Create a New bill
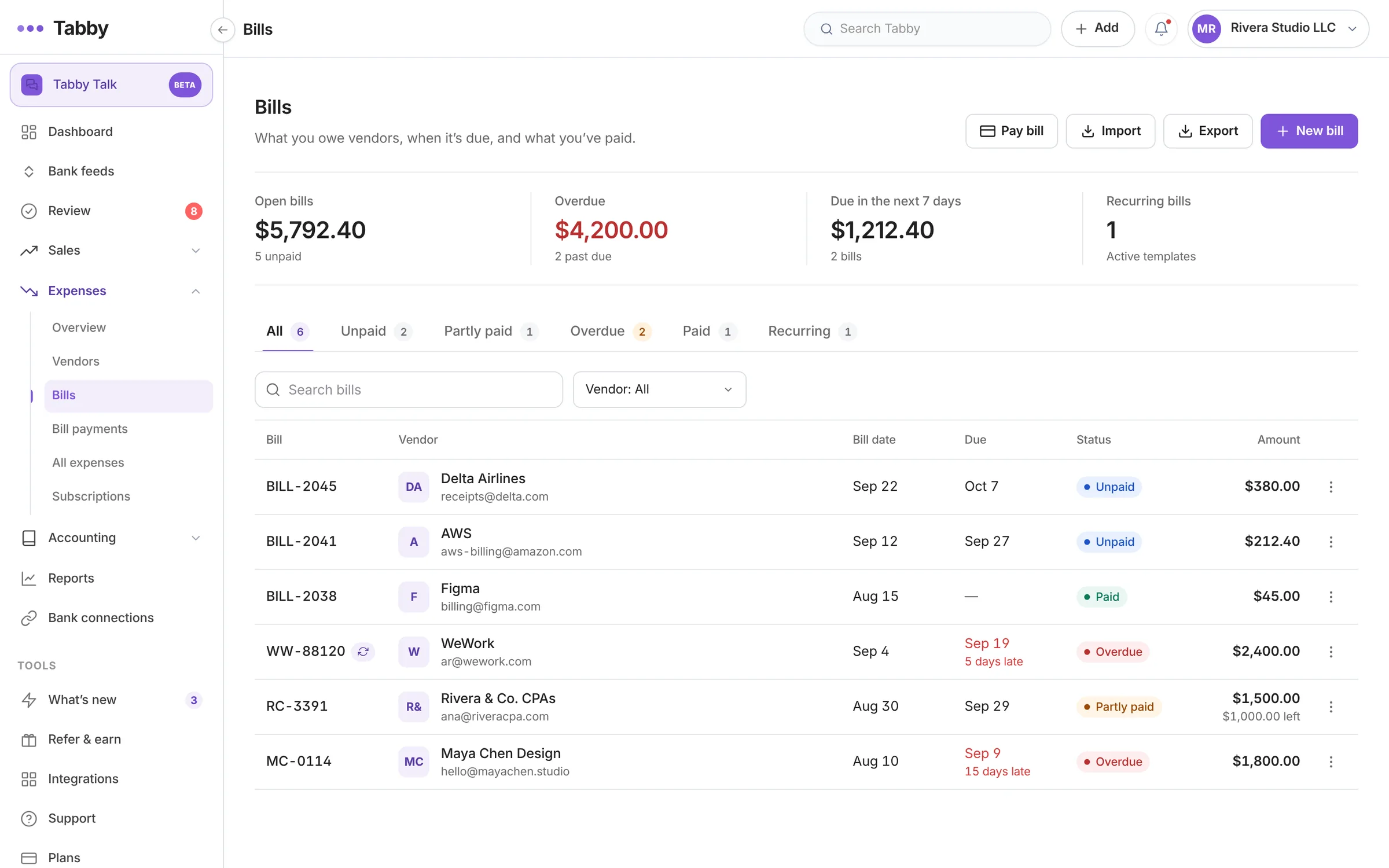 tap(1309, 131)
